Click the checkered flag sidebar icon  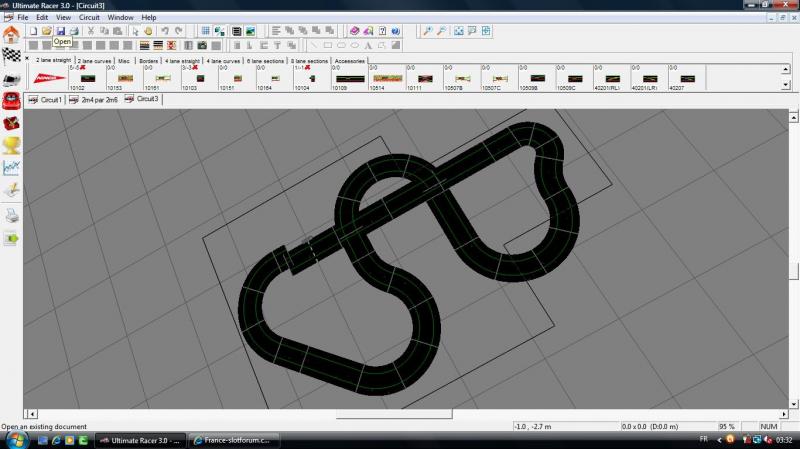coord(12,56)
